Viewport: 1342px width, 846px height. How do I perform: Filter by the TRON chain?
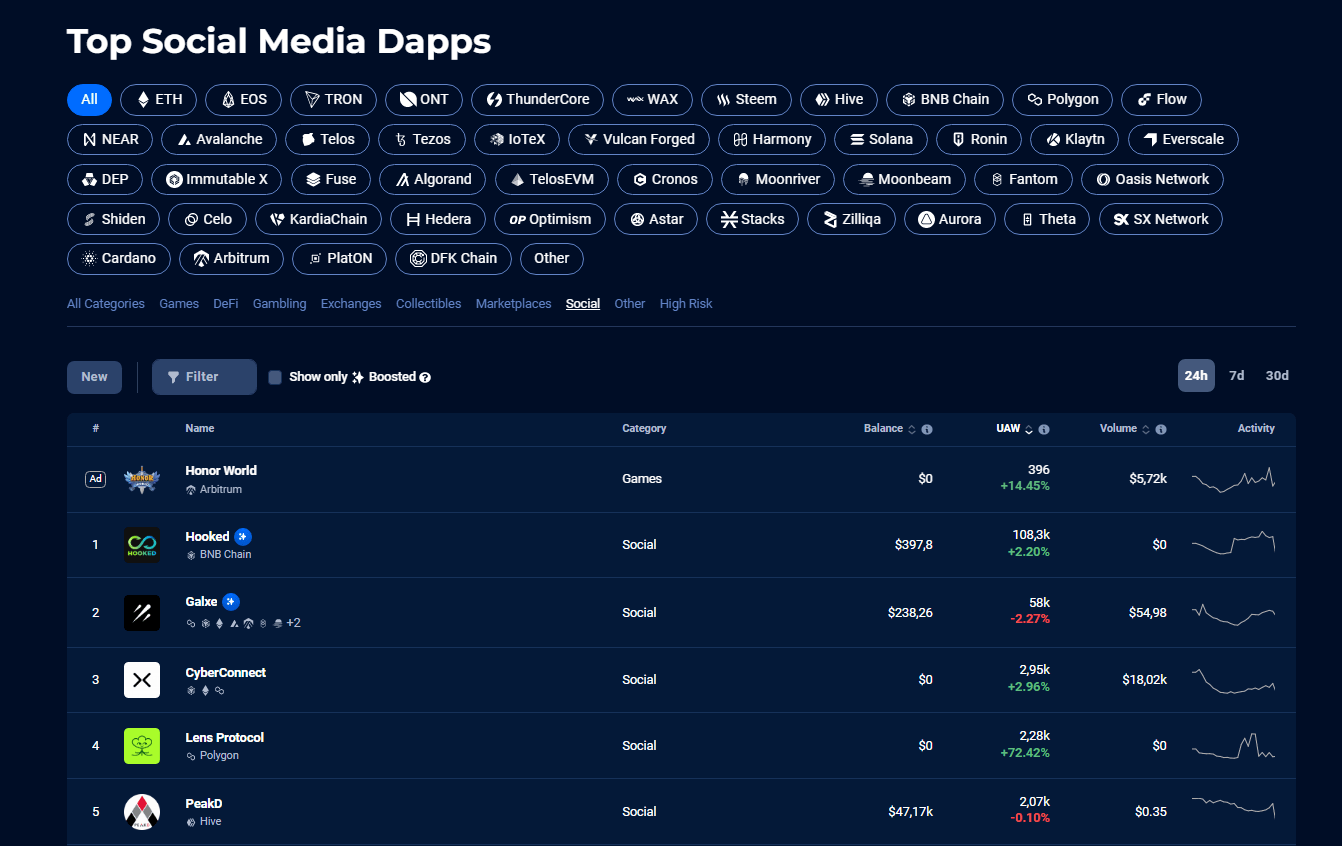coord(333,100)
